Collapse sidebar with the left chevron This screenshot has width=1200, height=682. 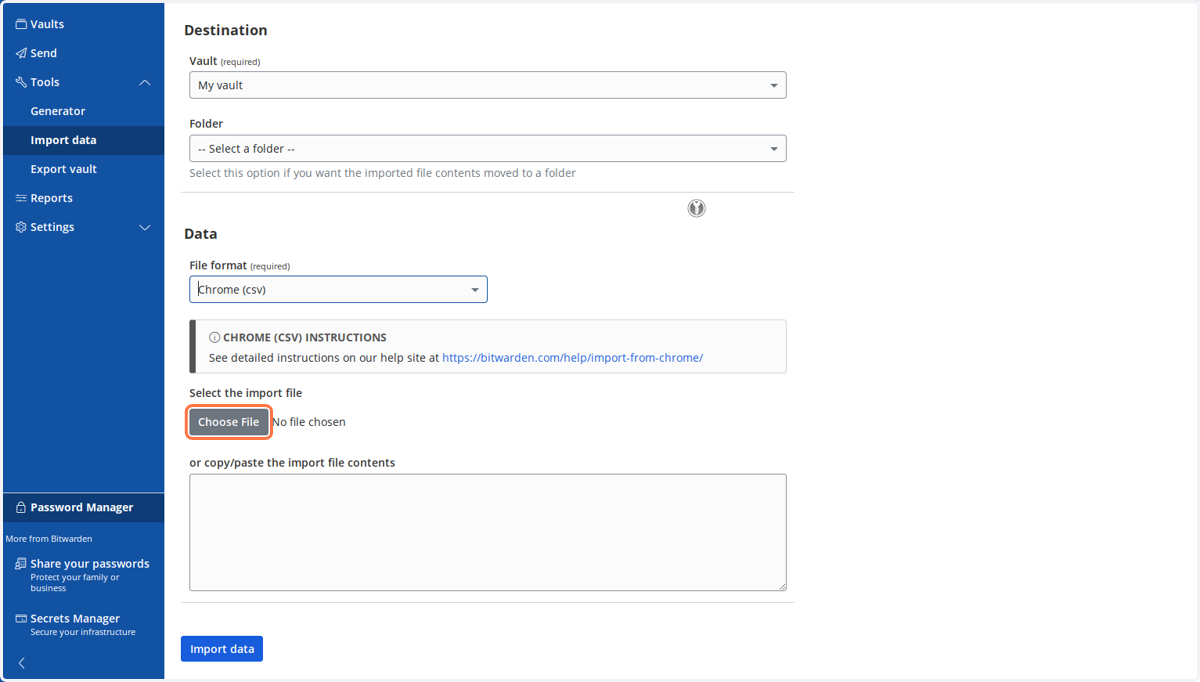(22, 663)
